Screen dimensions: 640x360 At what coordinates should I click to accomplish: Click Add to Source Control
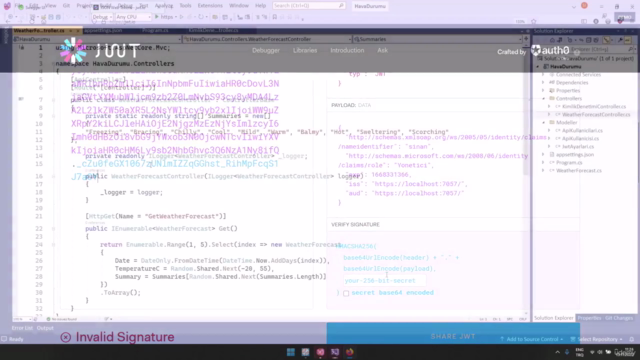(531, 339)
